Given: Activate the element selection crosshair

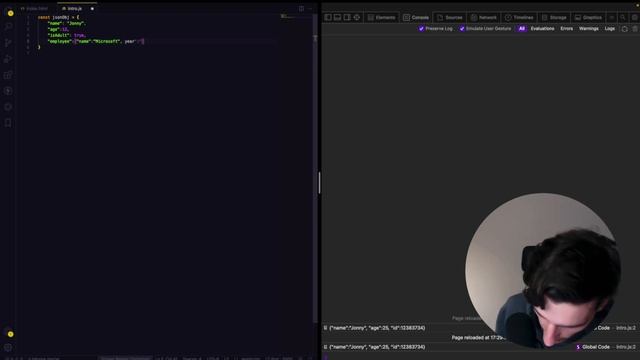Looking at the screenshot, I should tap(357, 17).
